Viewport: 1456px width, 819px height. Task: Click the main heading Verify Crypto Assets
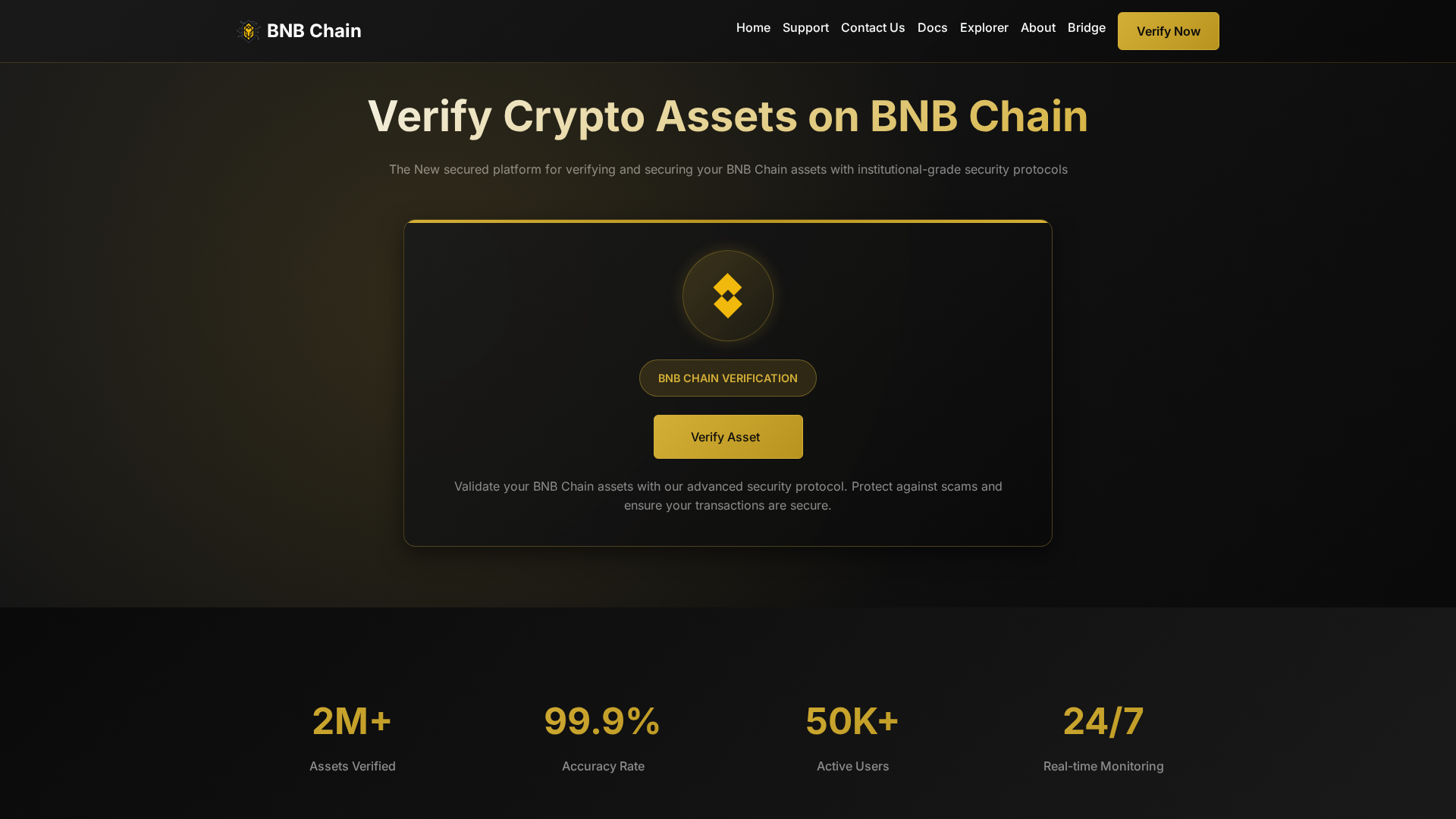pyautogui.click(x=727, y=115)
